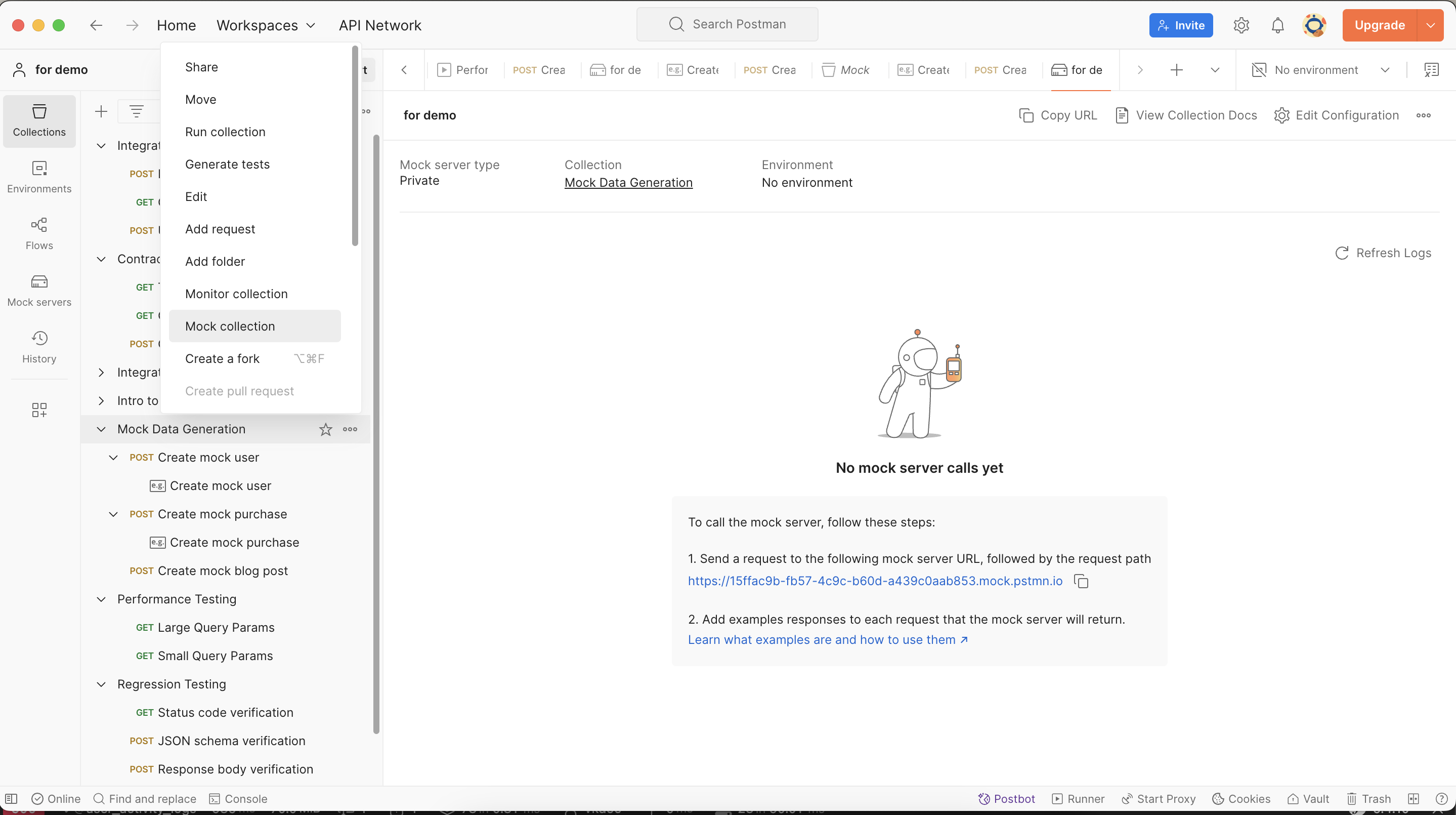
Task: Collapse the Regression Testing collection
Action: pos(101,684)
